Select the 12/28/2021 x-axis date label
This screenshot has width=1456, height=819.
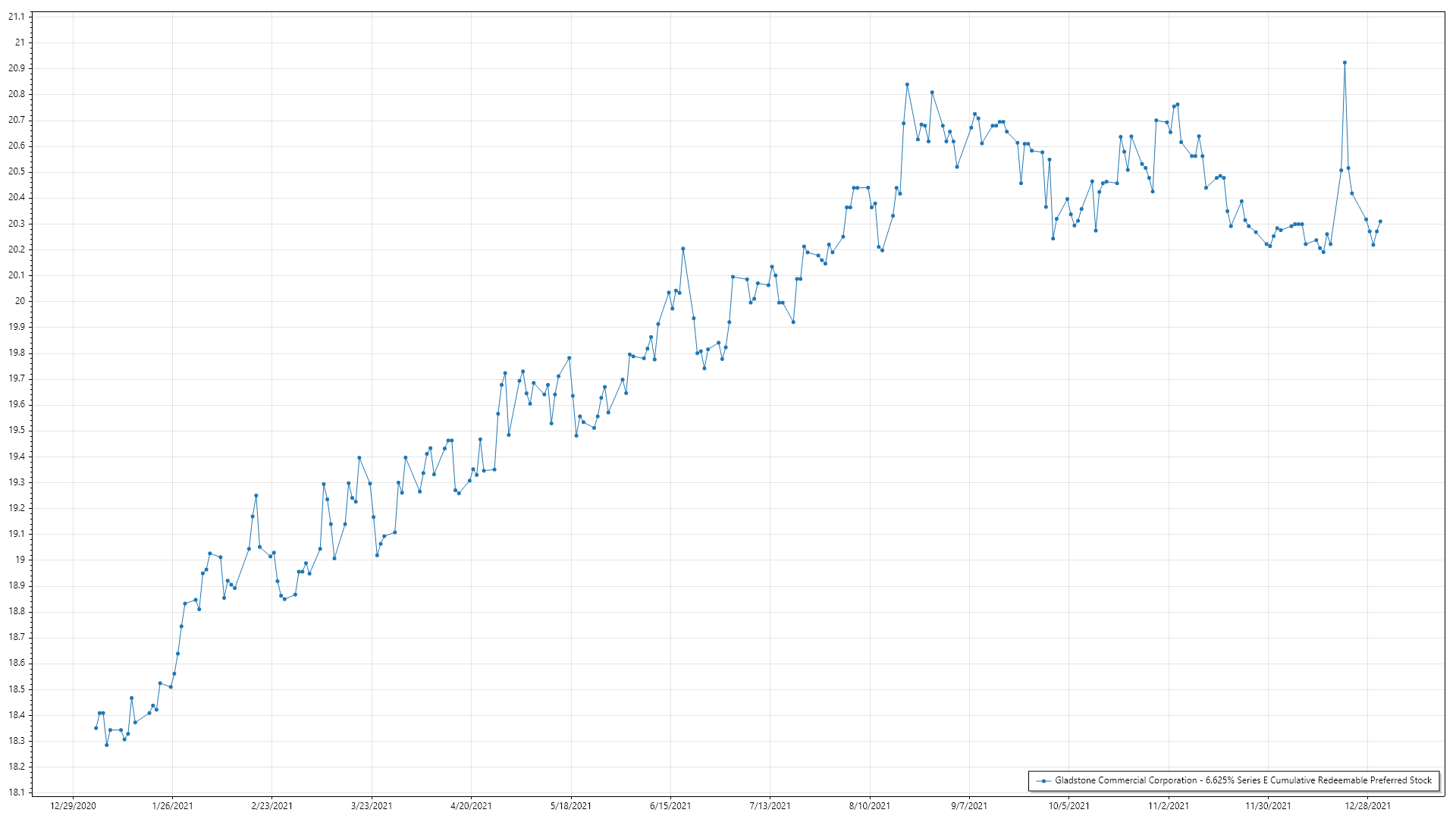tap(1367, 806)
